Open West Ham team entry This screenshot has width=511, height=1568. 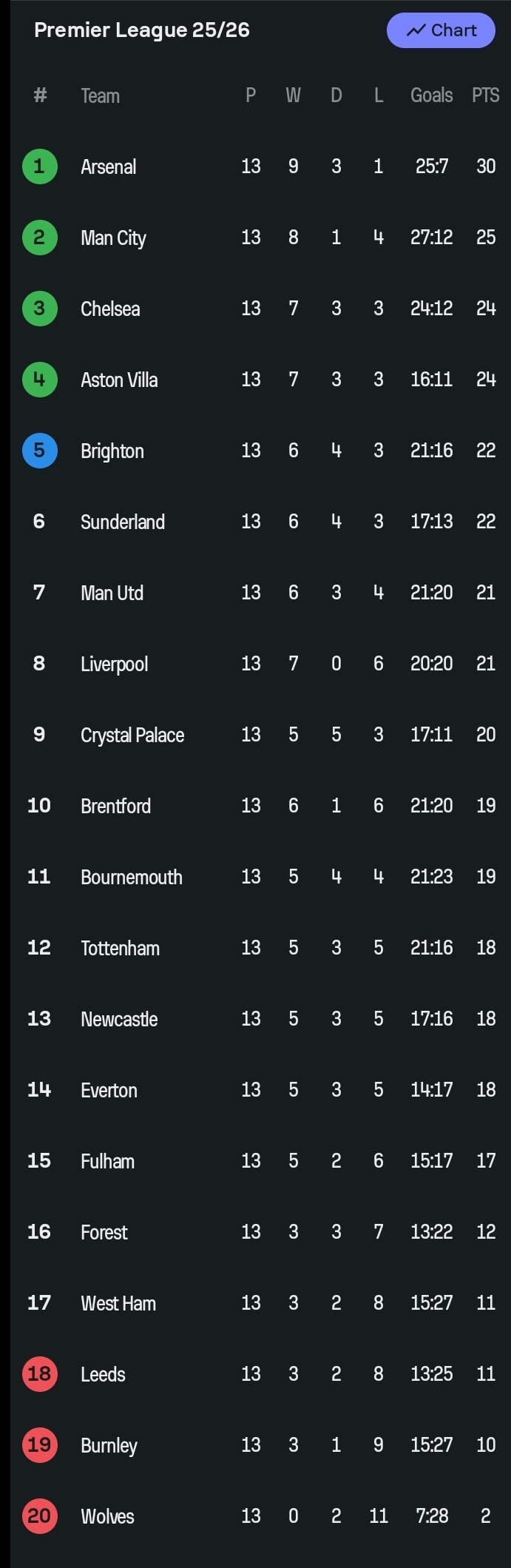coord(118,1303)
